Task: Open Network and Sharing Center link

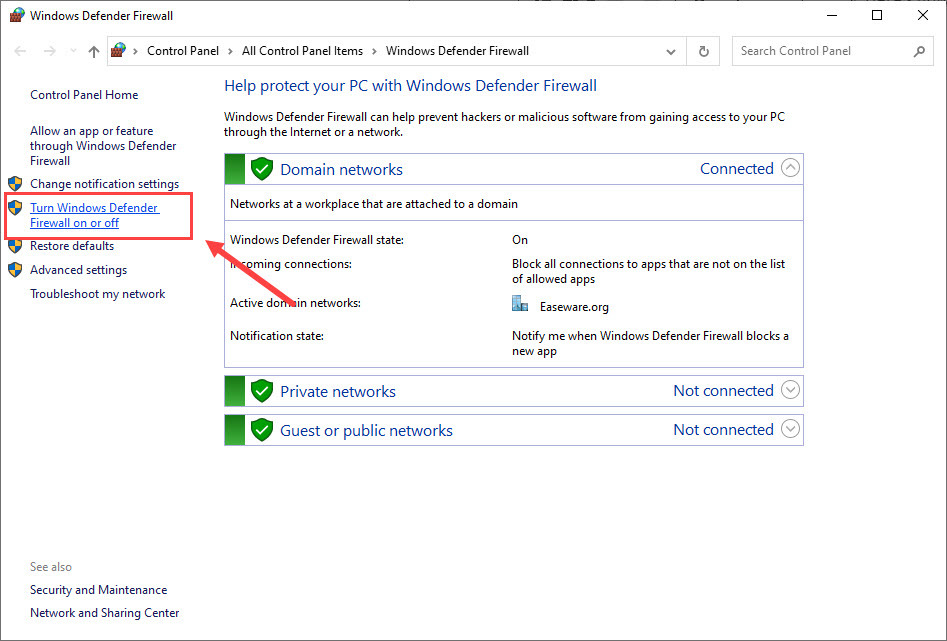Action: 104,613
